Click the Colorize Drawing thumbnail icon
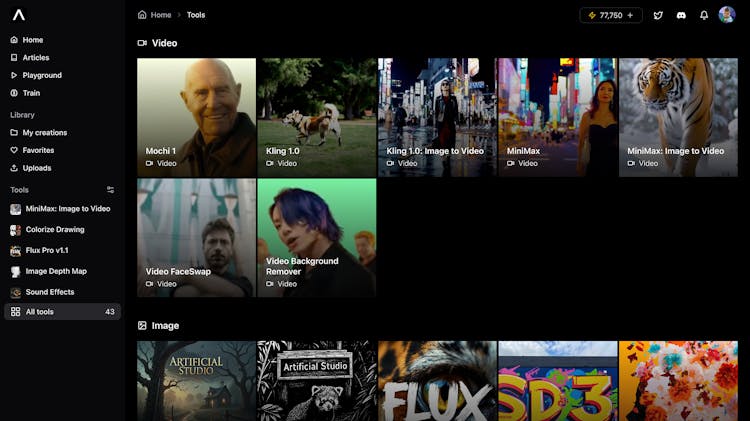The image size is (750, 421). coord(15,230)
